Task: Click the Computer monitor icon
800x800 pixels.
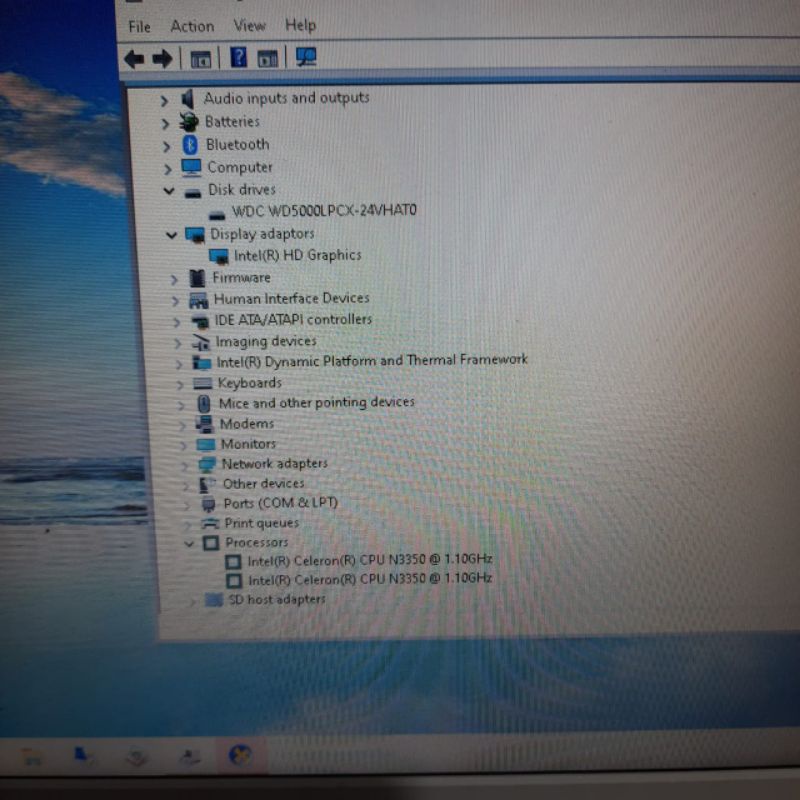Action: click(x=191, y=167)
